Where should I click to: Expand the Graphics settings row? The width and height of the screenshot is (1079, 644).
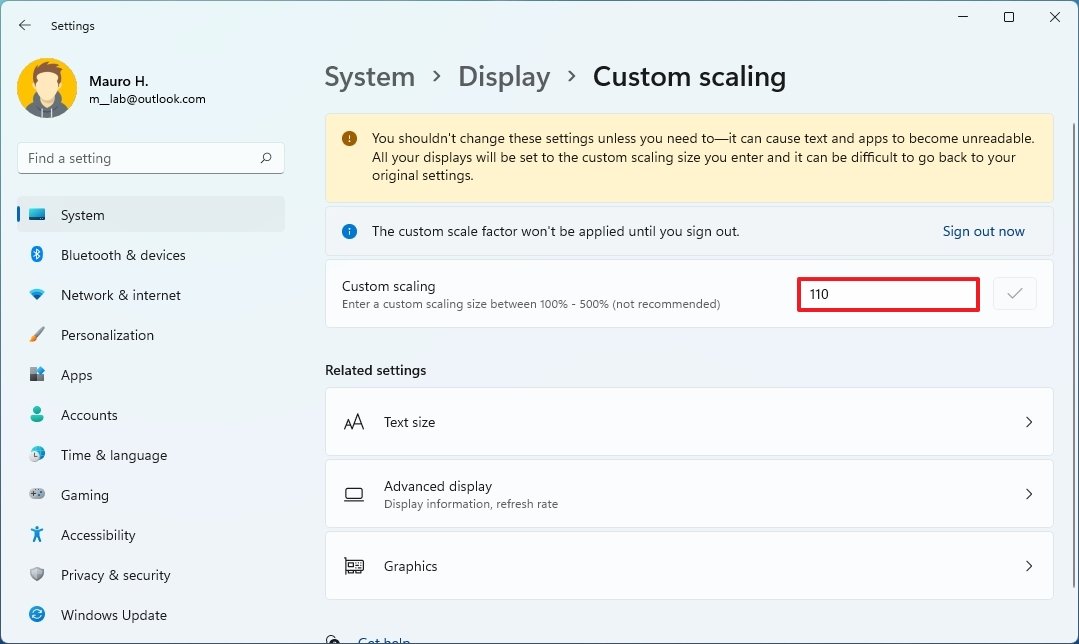1029,566
